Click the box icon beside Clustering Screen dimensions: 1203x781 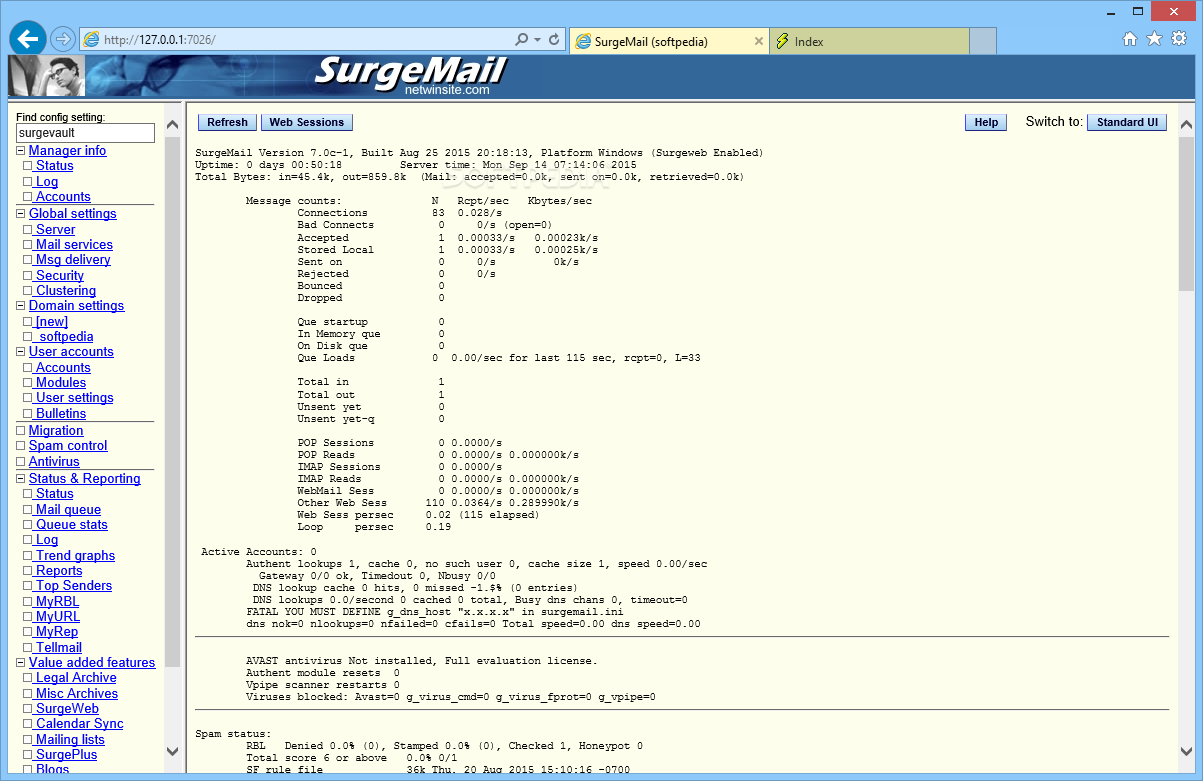28,291
